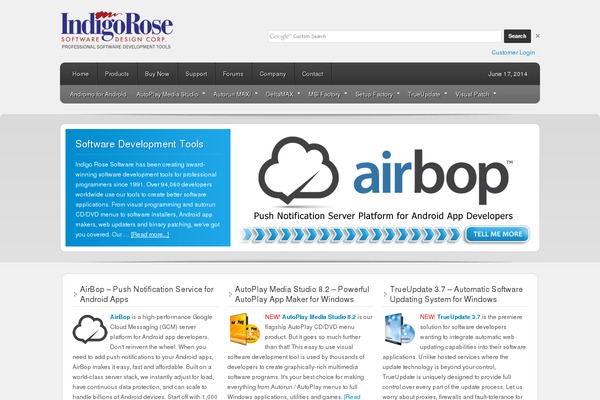Click the AirBop cloud logo in banner
Viewport: 600px width, 400px height.
pos(298,170)
